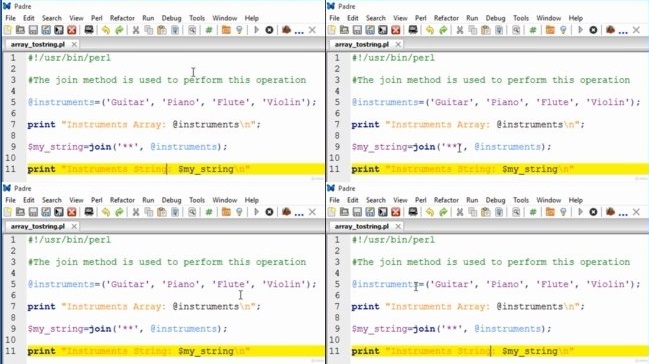
Task: Click the Undo arrow in the top-left Padre toolbar
Action: [x=106, y=30]
